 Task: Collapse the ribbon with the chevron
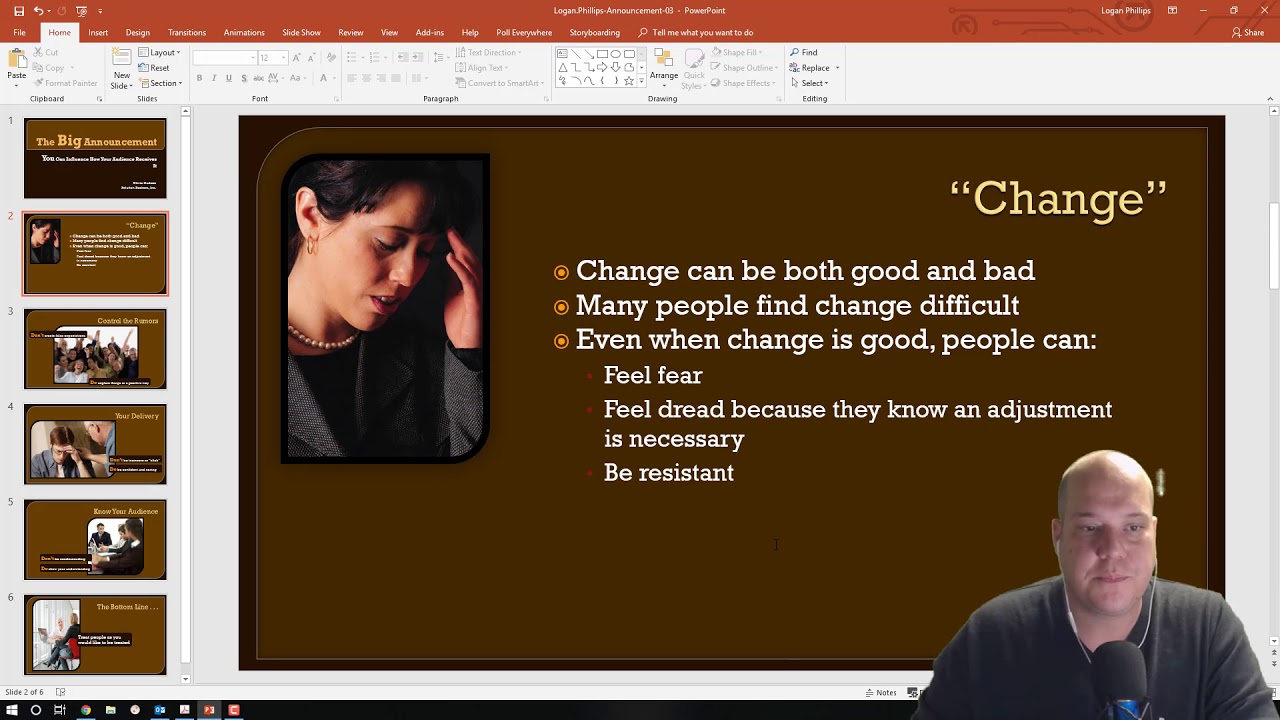[x=1271, y=99]
